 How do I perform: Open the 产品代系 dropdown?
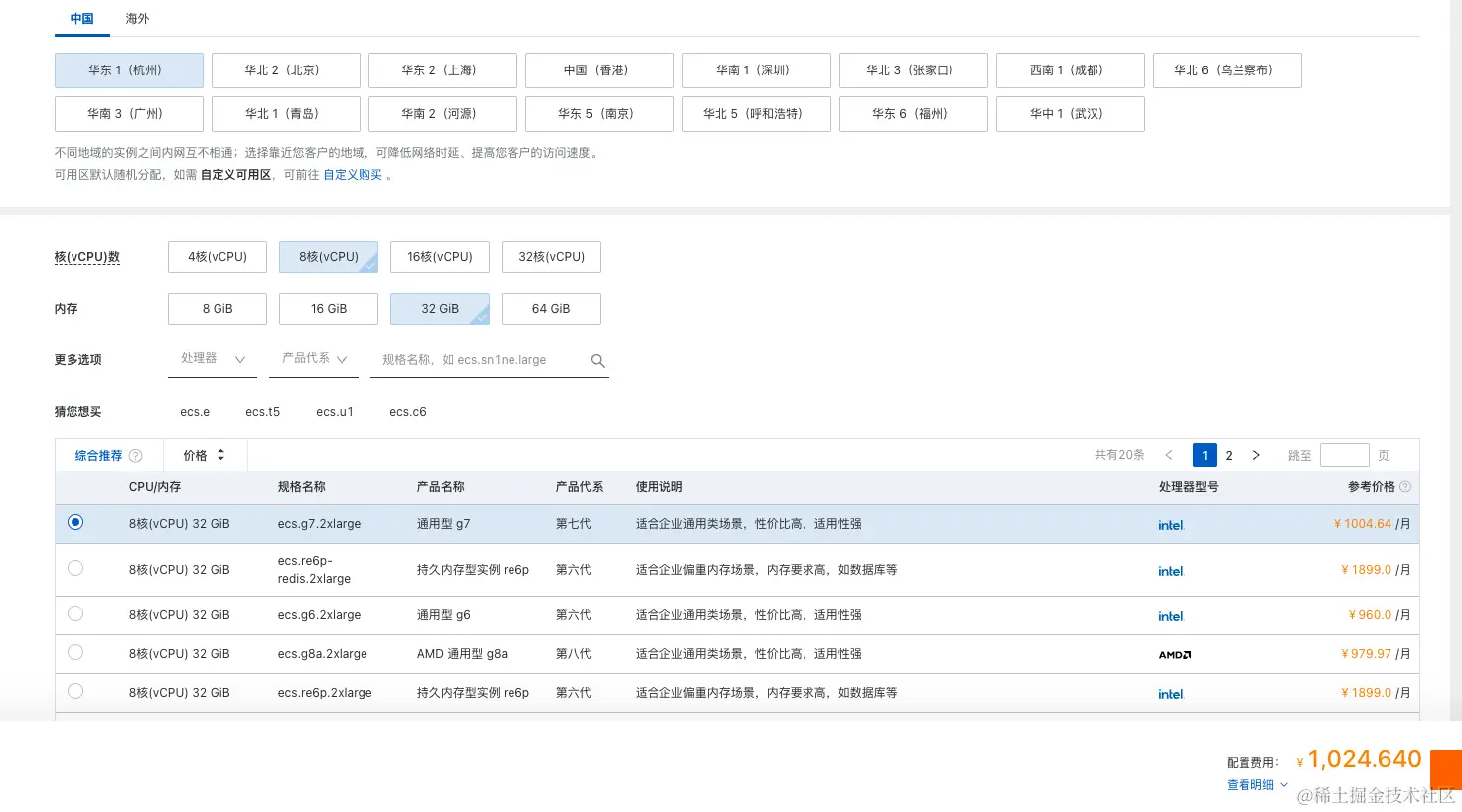point(314,359)
